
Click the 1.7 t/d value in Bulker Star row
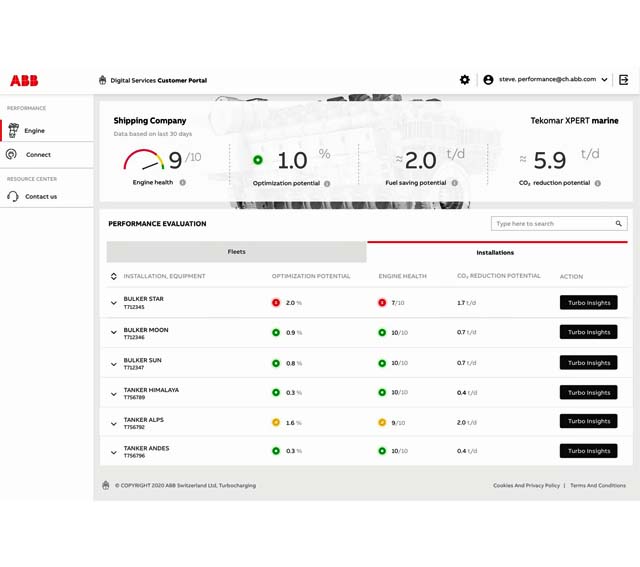(x=466, y=303)
